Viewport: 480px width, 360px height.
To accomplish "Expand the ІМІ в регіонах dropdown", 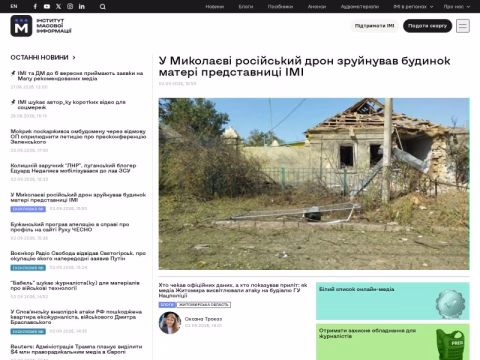I will (413, 7).
